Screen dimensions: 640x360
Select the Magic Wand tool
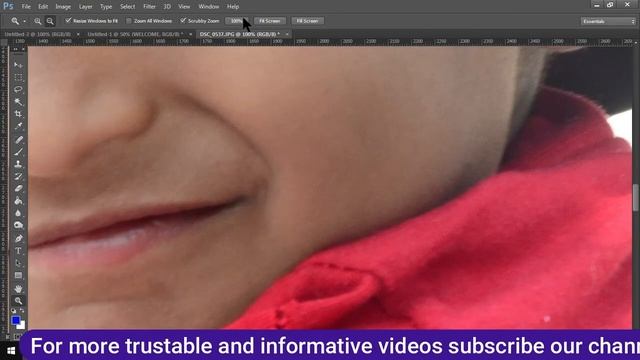pos(18,102)
